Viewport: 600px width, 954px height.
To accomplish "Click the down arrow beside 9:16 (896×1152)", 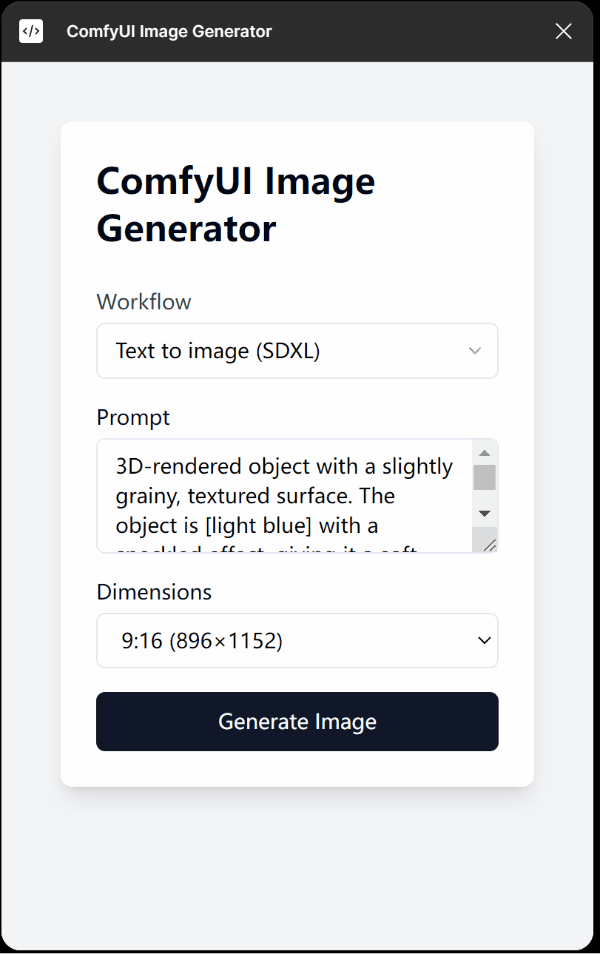I will (484, 641).
